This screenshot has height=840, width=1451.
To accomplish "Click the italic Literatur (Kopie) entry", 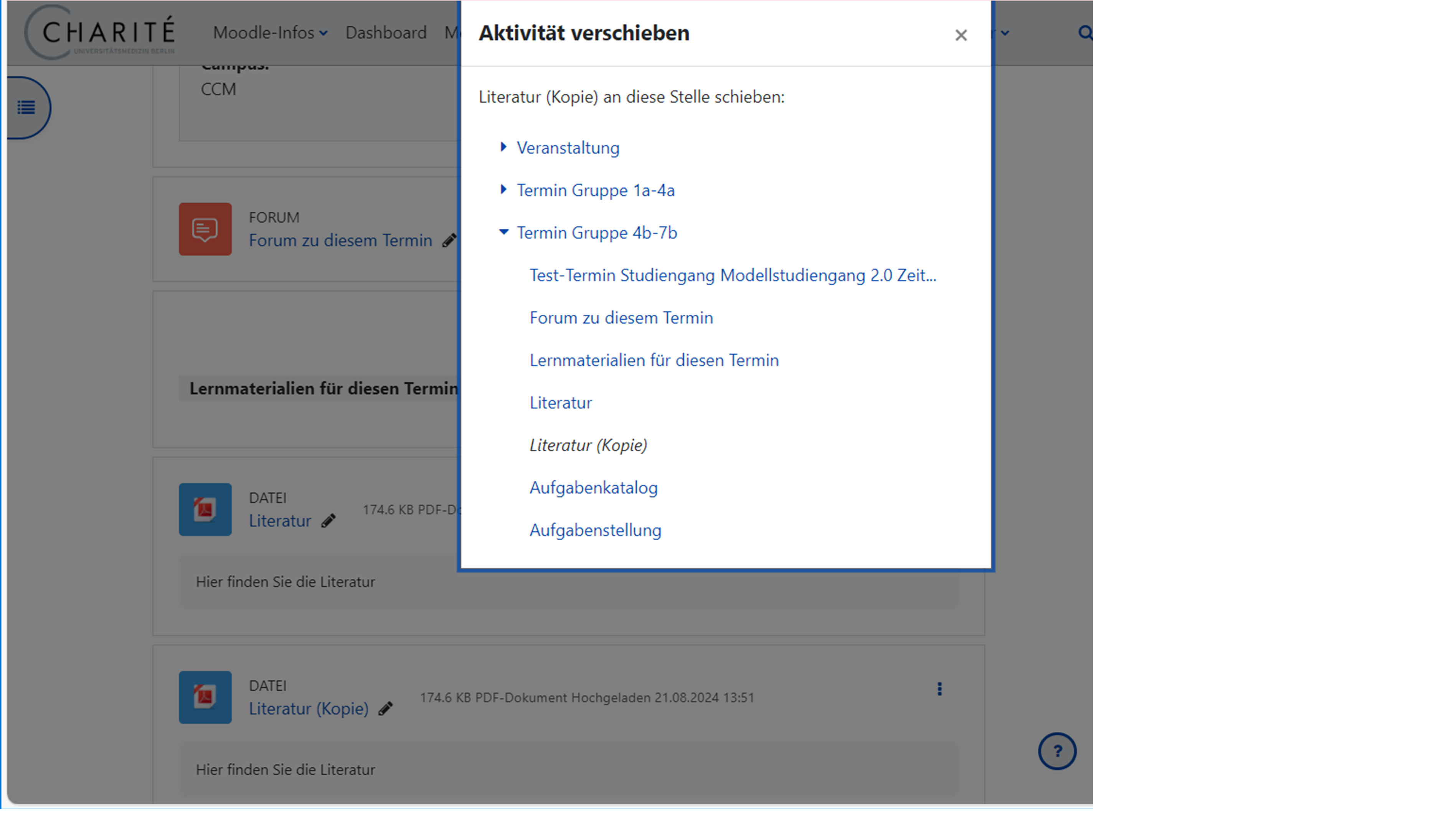I will pyautogui.click(x=588, y=445).
